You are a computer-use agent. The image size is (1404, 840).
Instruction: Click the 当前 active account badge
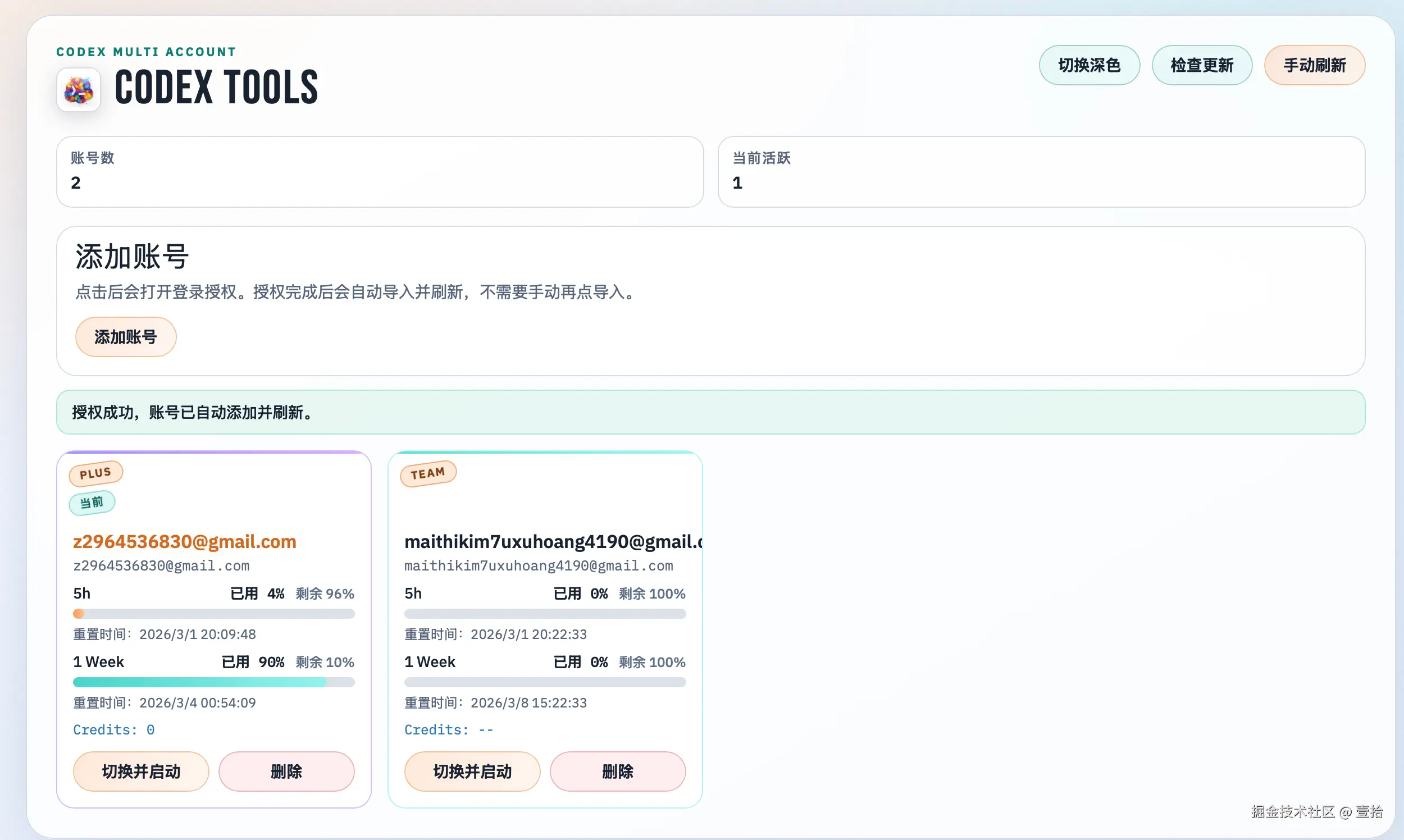[x=92, y=503]
